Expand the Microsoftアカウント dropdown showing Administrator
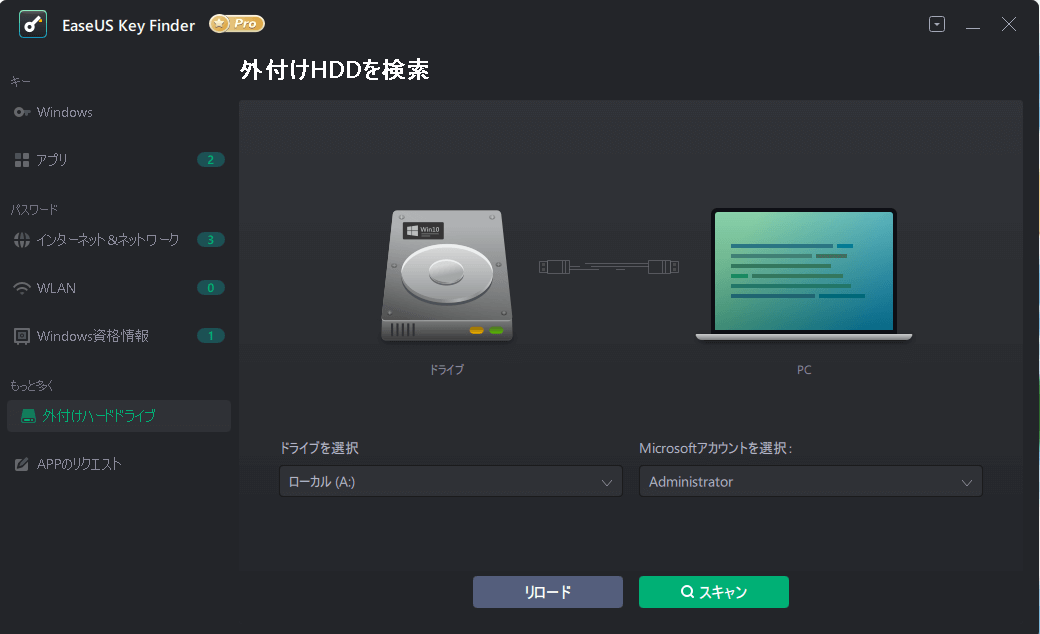1040x634 pixels. pos(810,481)
